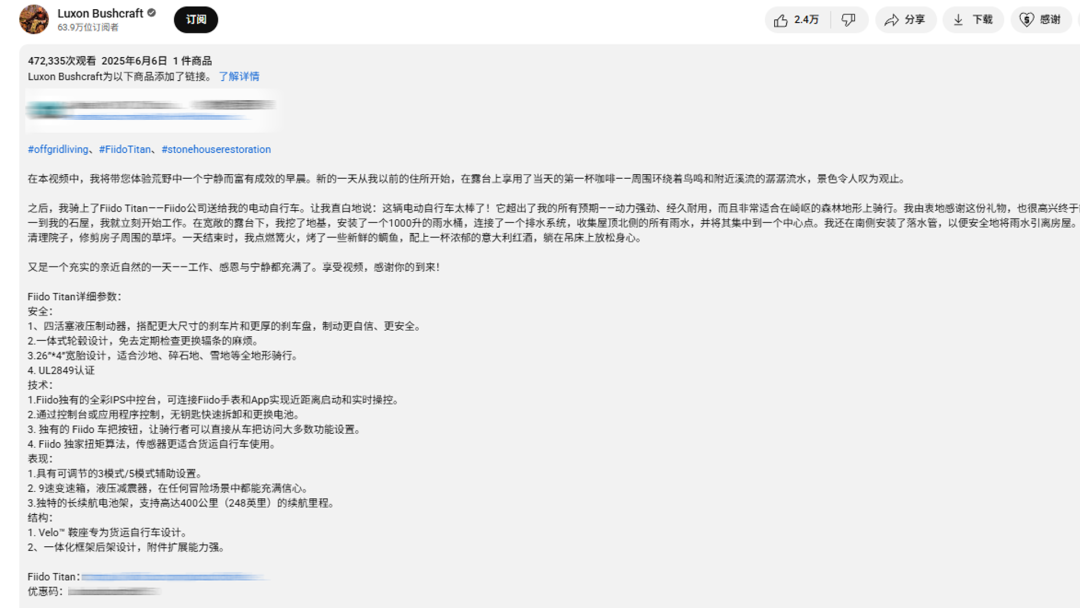This screenshot has height=608, width=1080.
Task: Click the paragraph starting 又是一个充实的
Action: tap(234, 267)
